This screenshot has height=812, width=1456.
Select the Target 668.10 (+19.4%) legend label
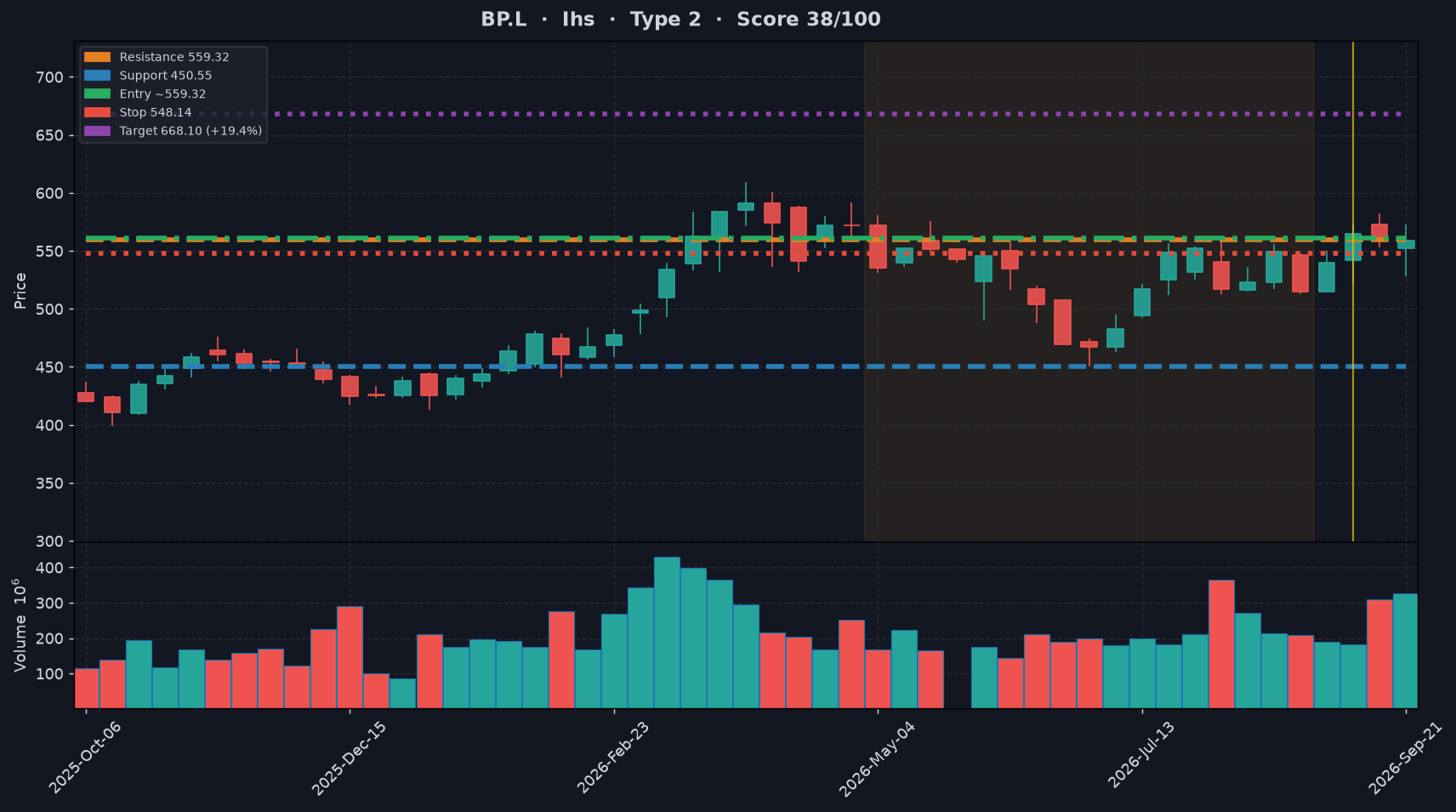(191, 131)
